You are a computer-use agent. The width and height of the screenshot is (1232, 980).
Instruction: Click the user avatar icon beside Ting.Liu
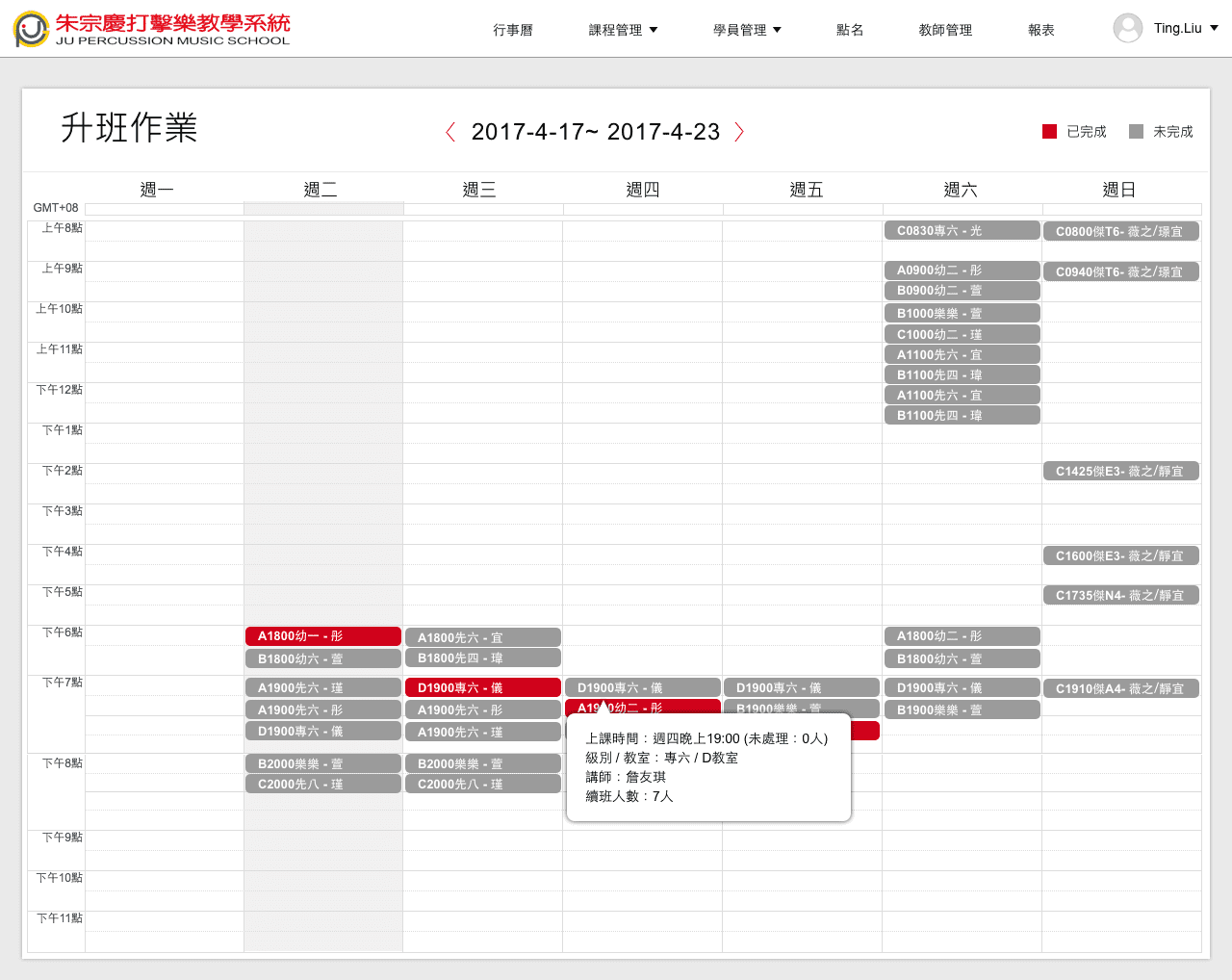point(1127,28)
